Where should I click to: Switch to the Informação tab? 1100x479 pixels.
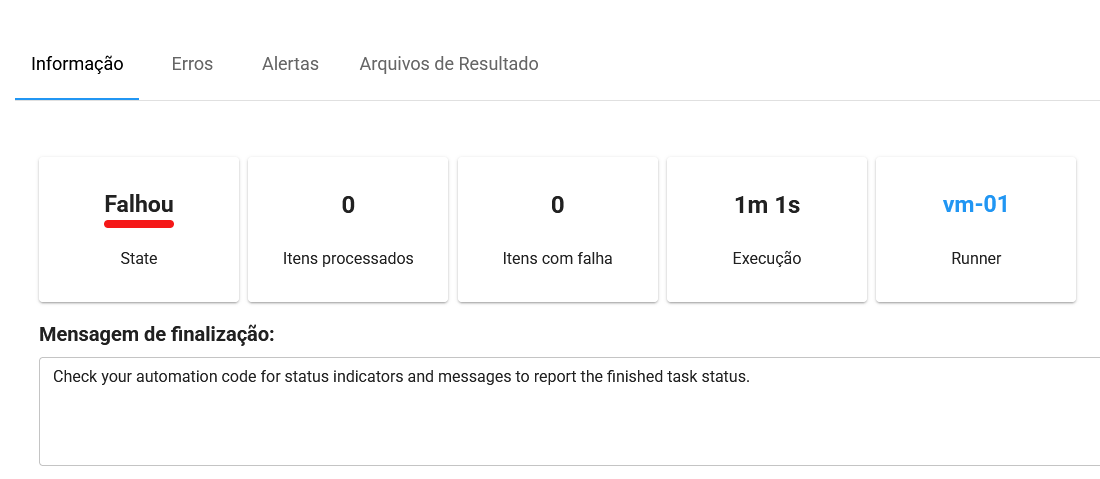pyautogui.click(x=77, y=64)
